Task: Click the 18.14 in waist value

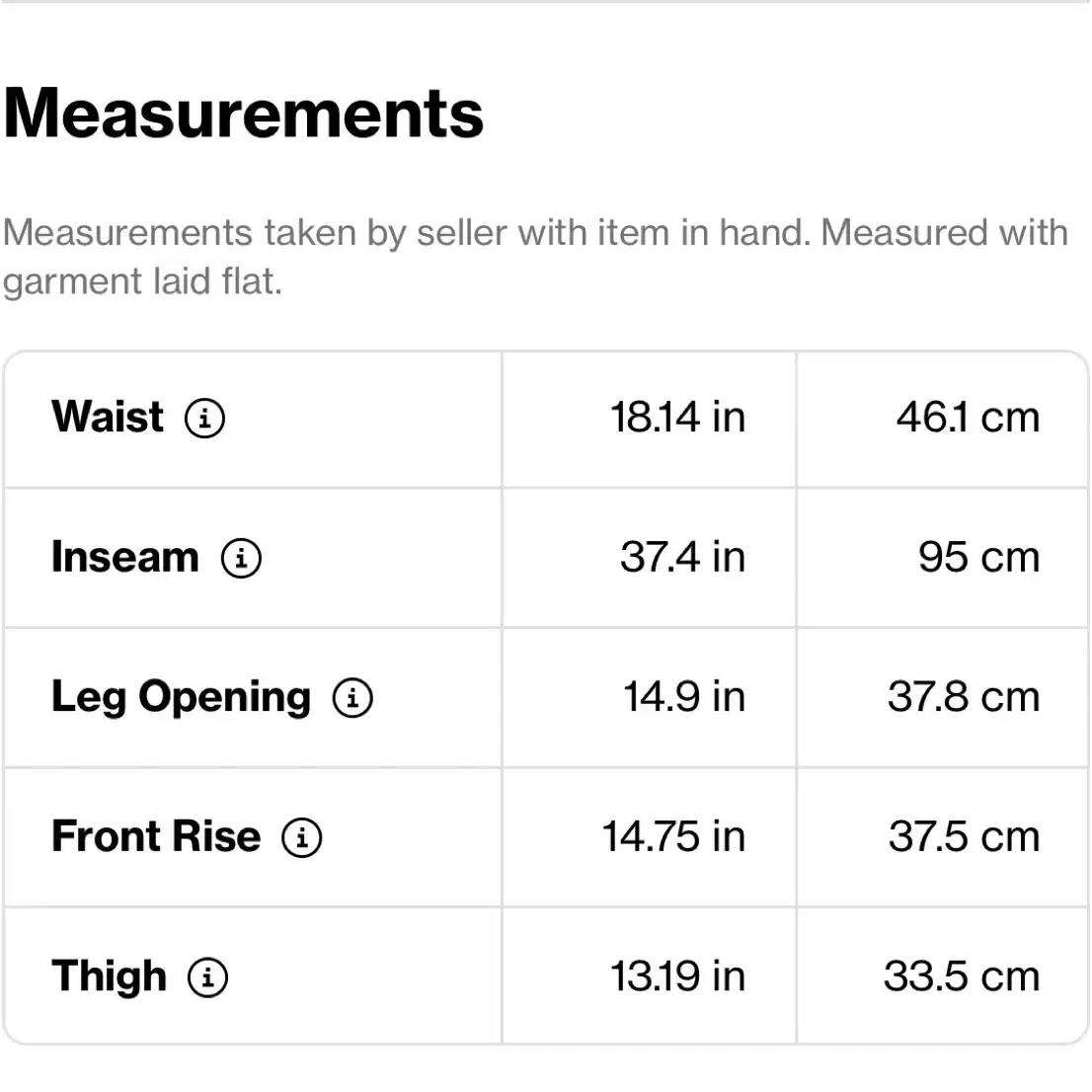Action: pyautogui.click(x=677, y=418)
